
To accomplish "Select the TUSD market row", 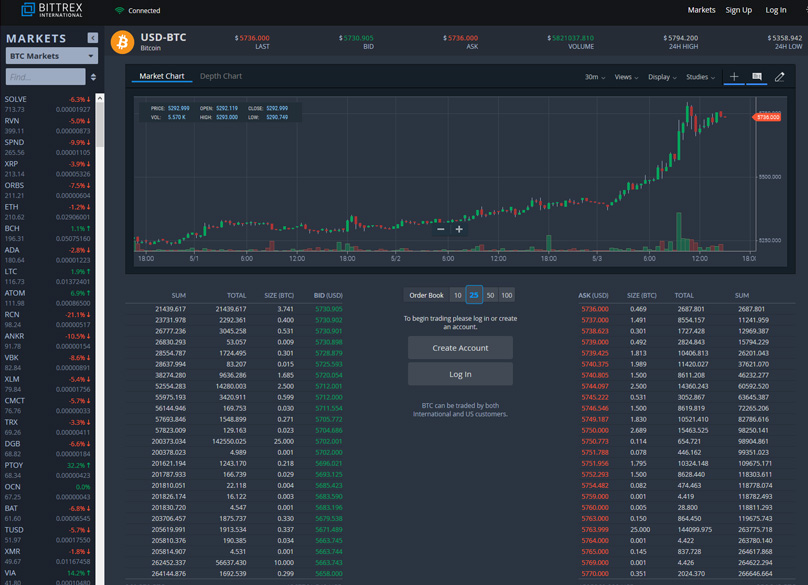I will coord(47,534).
